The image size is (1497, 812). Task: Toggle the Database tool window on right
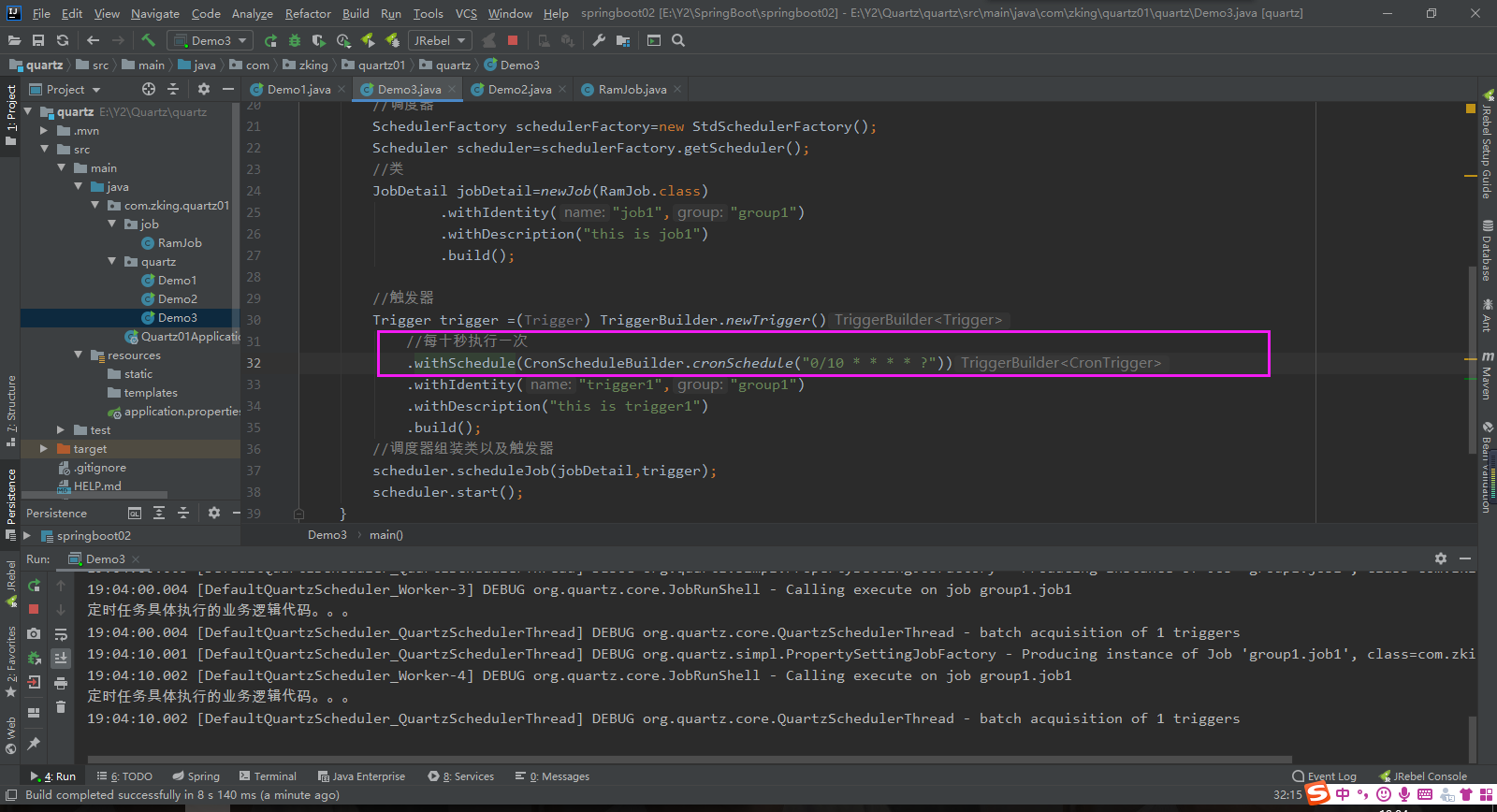tap(1487, 250)
